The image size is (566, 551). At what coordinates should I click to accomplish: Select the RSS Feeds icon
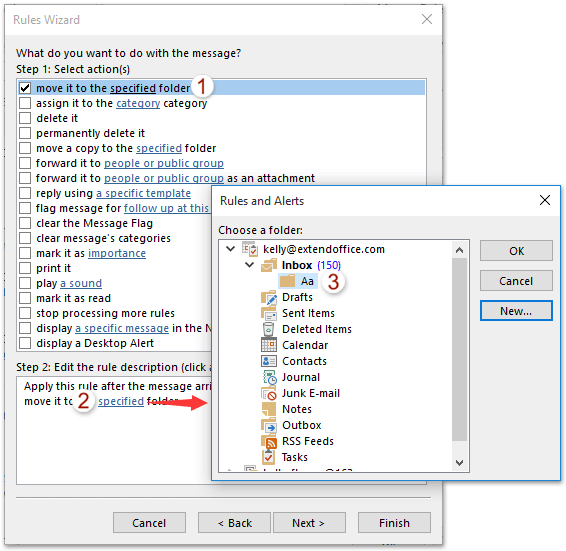pyautogui.click(x=269, y=441)
